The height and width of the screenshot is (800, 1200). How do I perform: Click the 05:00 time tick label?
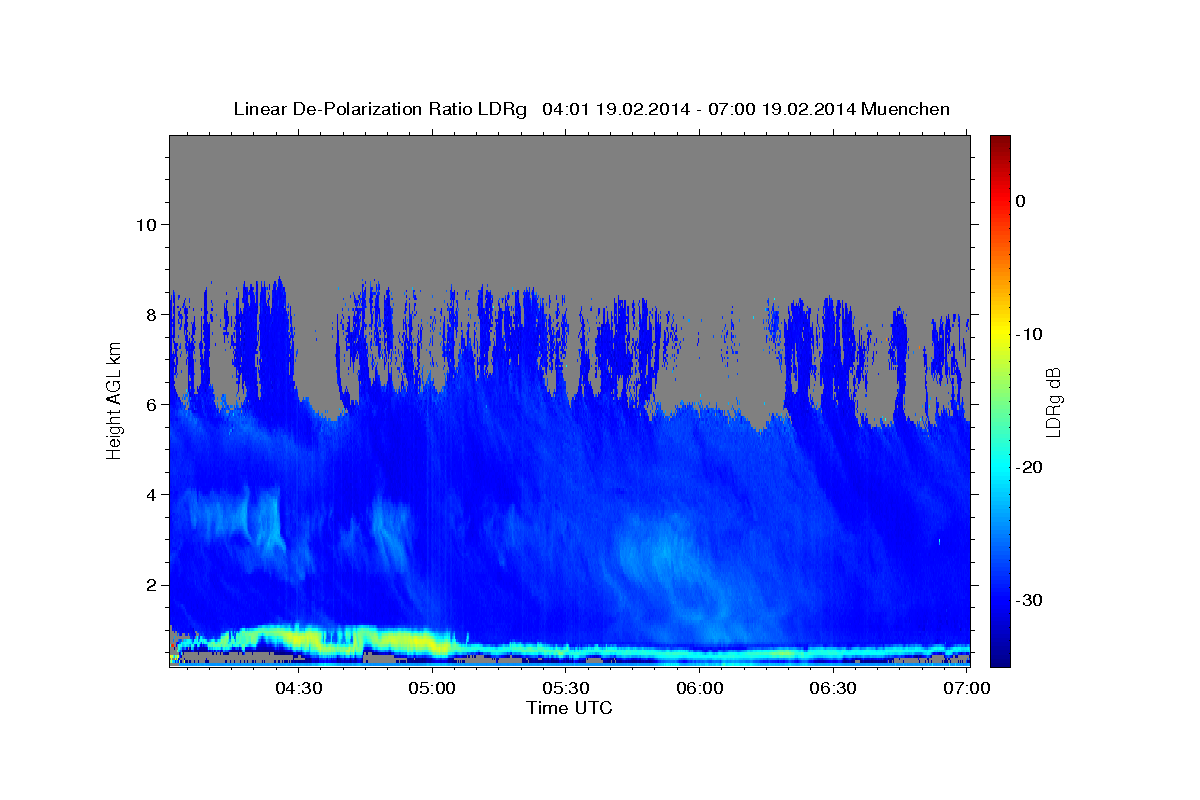click(432, 689)
